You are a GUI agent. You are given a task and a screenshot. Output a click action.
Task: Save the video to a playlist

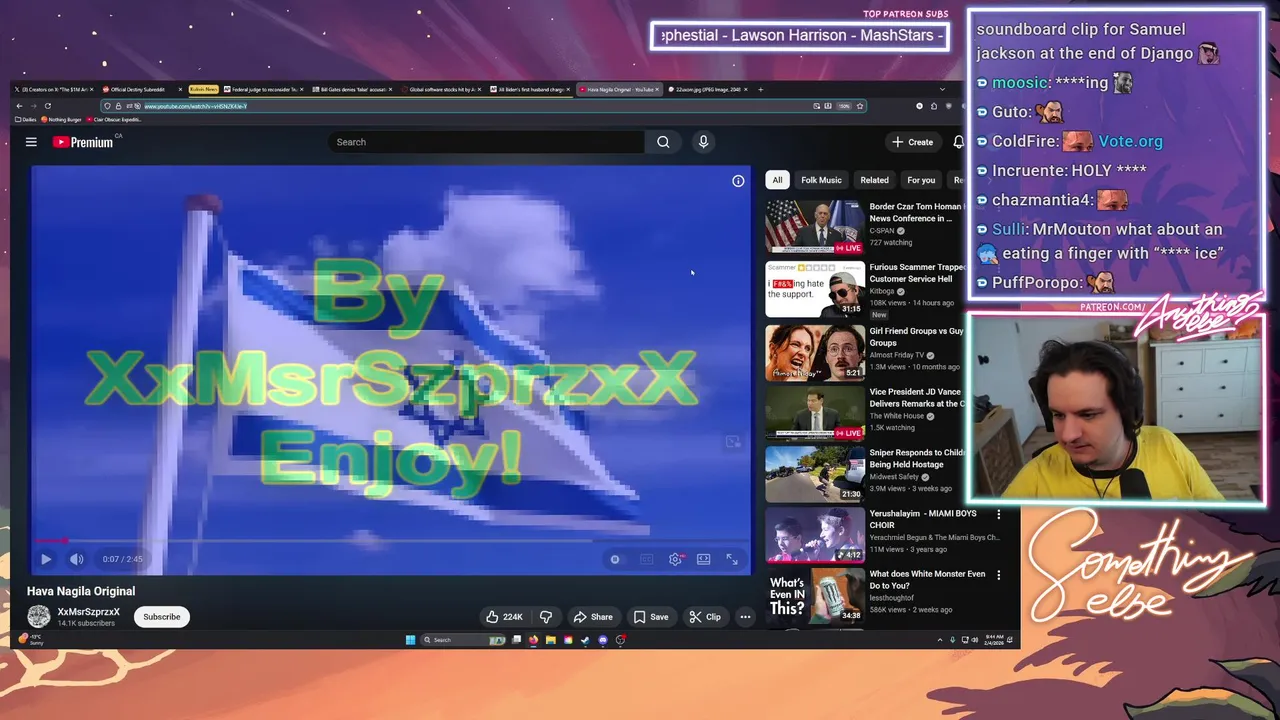(651, 617)
